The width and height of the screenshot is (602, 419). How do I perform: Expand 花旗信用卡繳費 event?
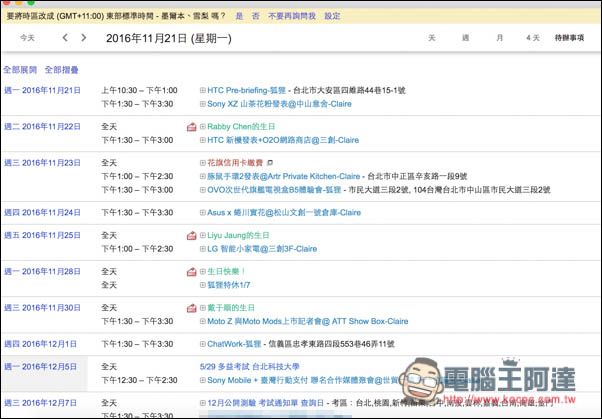[203, 163]
